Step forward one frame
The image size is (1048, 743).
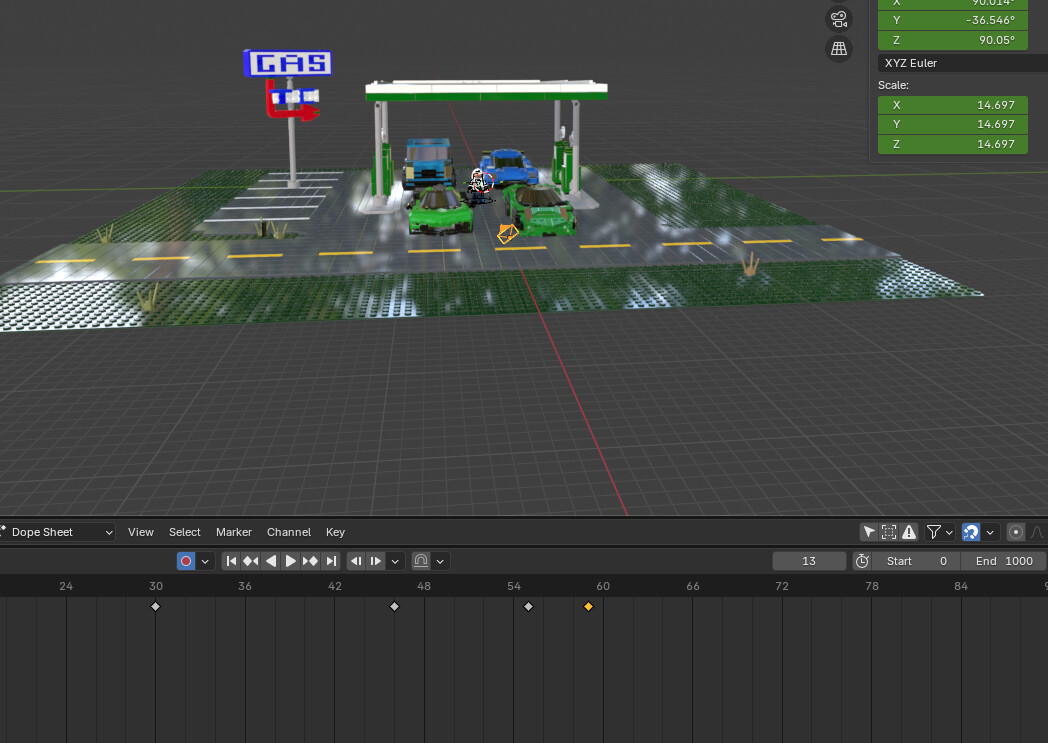coord(376,561)
